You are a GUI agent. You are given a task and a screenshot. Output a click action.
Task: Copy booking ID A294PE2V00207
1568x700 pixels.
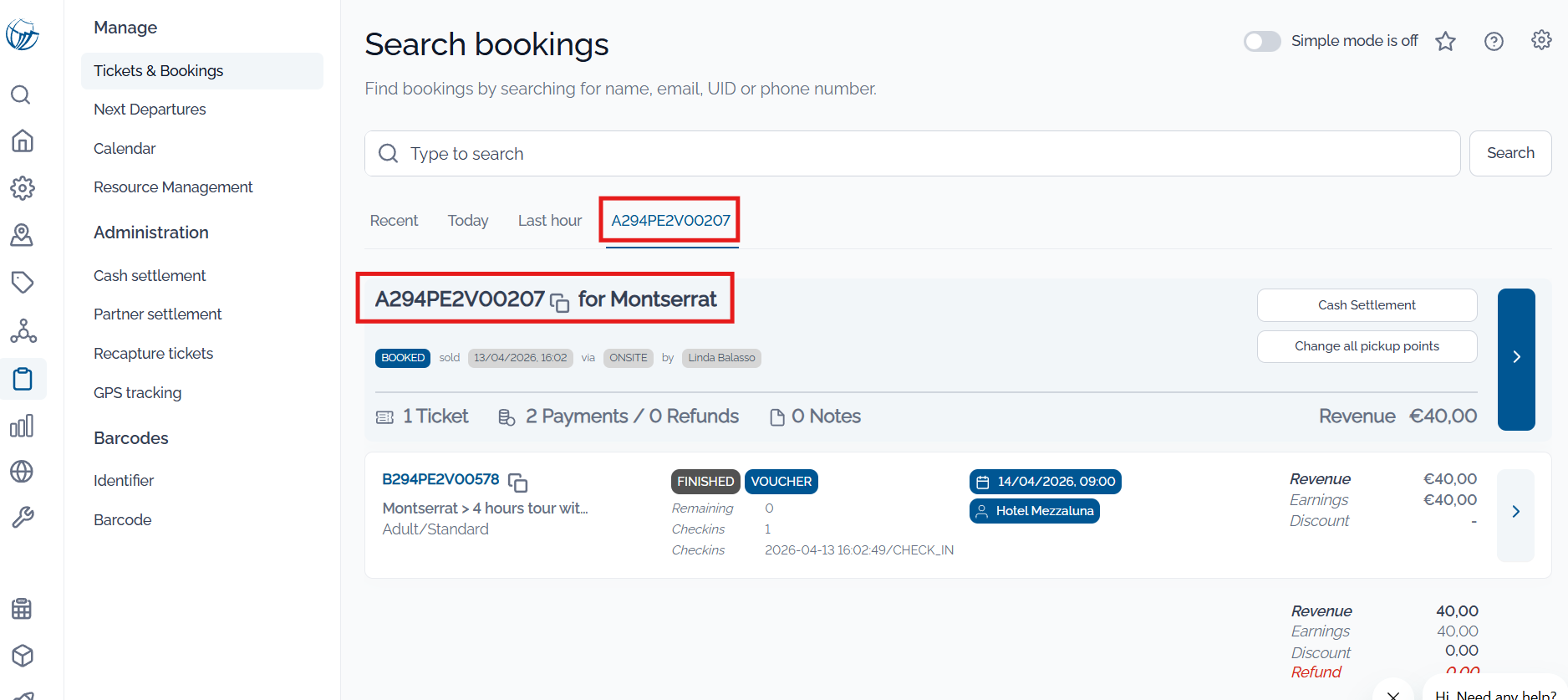coord(559,302)
